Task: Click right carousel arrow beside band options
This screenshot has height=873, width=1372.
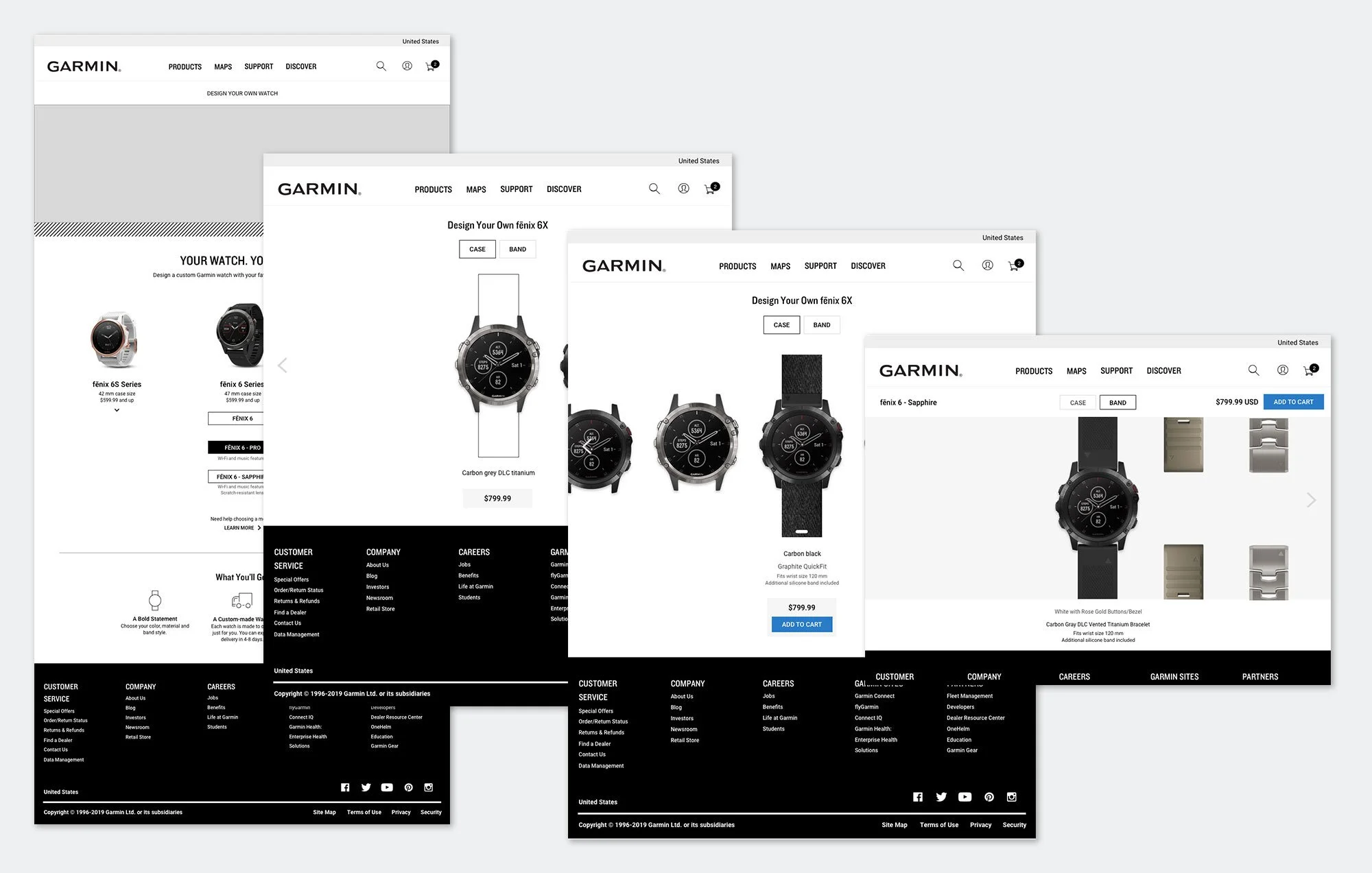Action: pyautogui.click(x=1311, y=500)
